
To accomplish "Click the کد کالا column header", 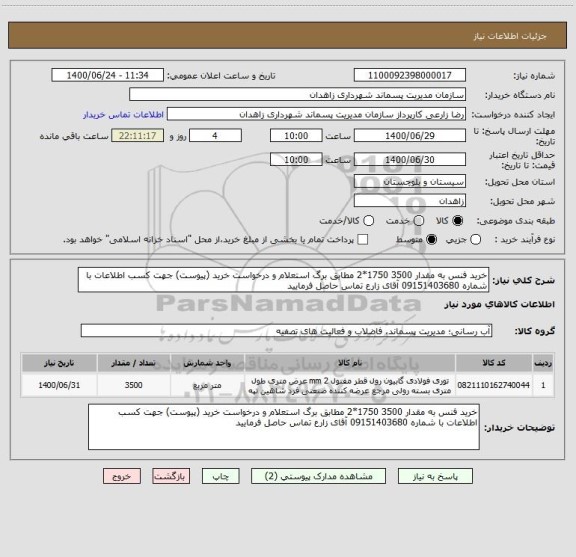I will tap(494, 363).
